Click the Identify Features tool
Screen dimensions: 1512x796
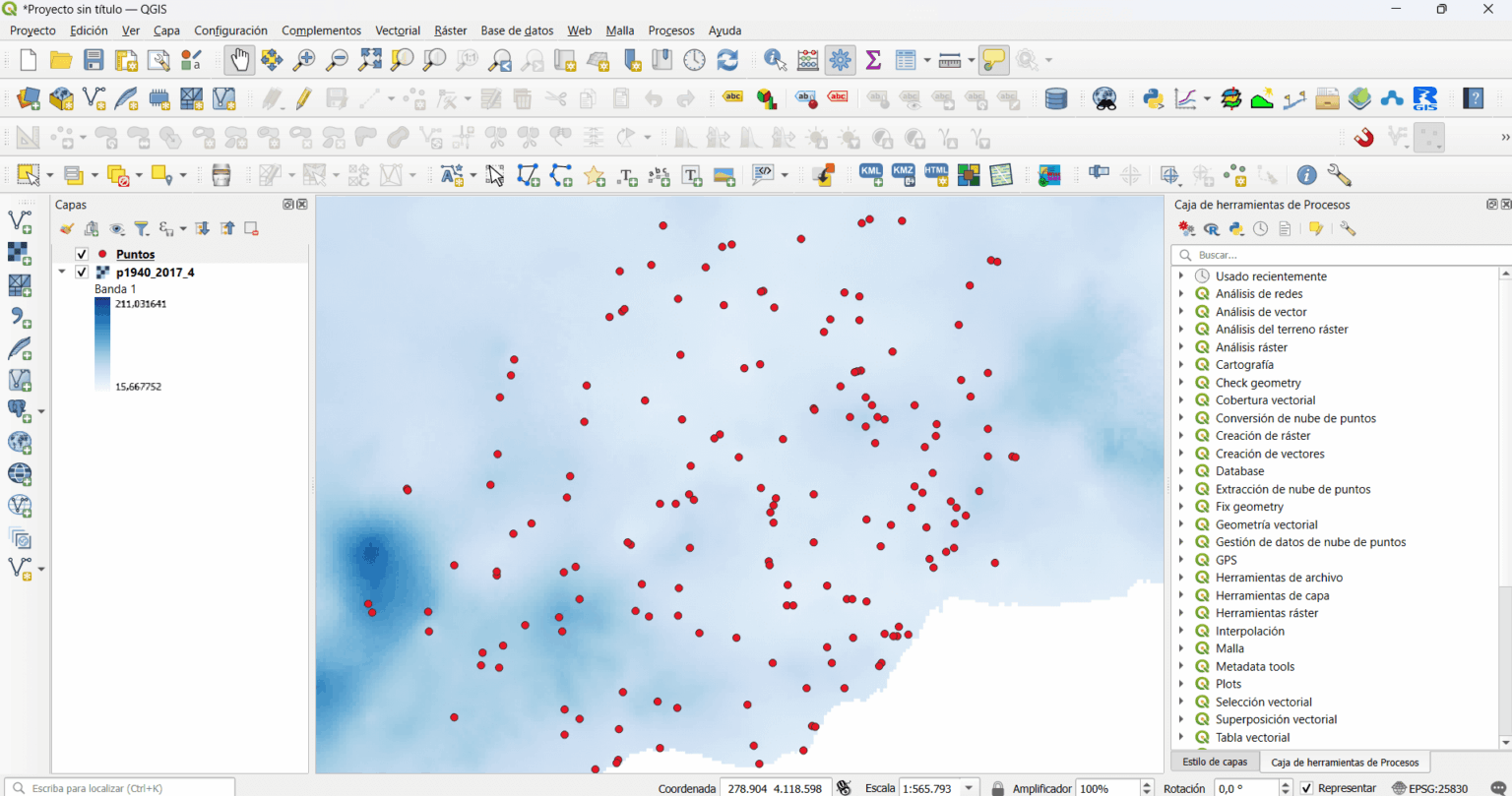coord(775,59)
